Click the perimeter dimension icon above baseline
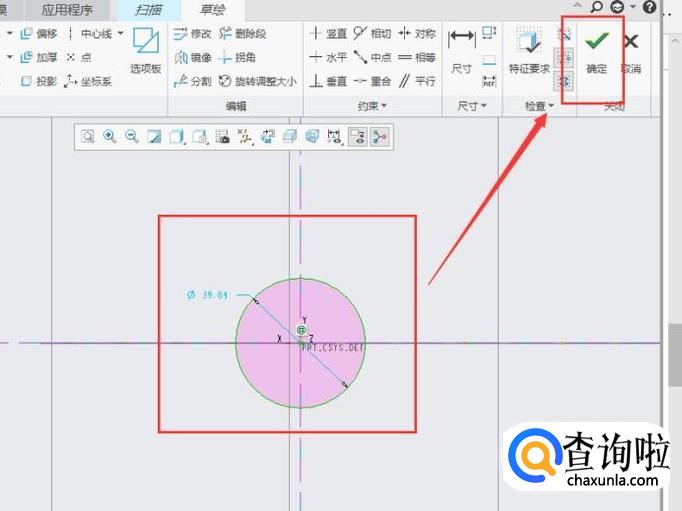The image size is (682, 511). click(x=489, y=33)
